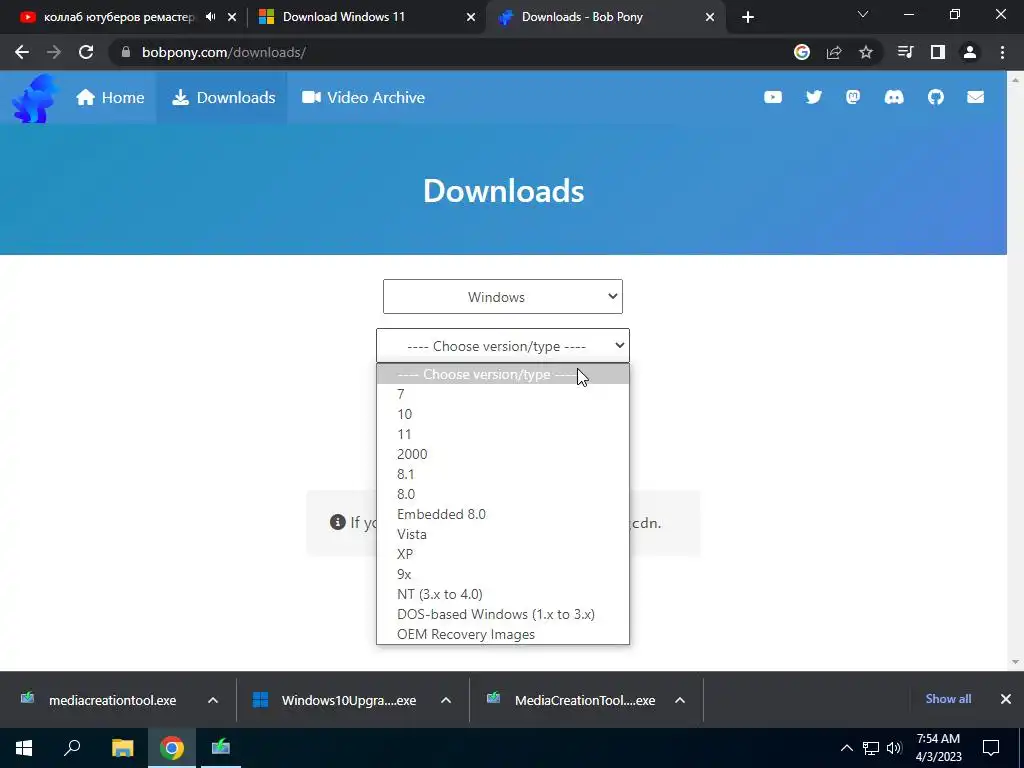Open the Mastodon social icon link
The image size is (1024, 768).
tap(853, 97)
